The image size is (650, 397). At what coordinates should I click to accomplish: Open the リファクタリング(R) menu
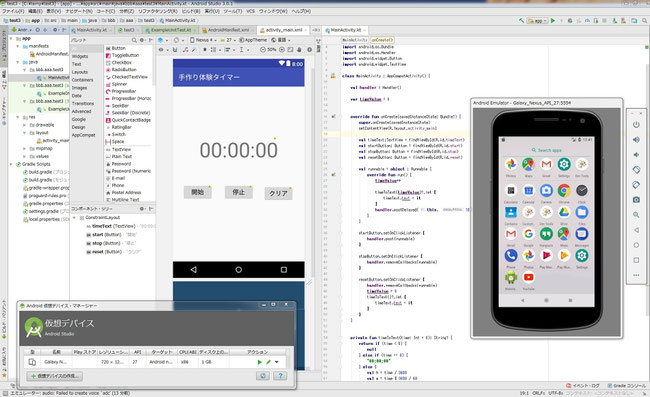158,11
